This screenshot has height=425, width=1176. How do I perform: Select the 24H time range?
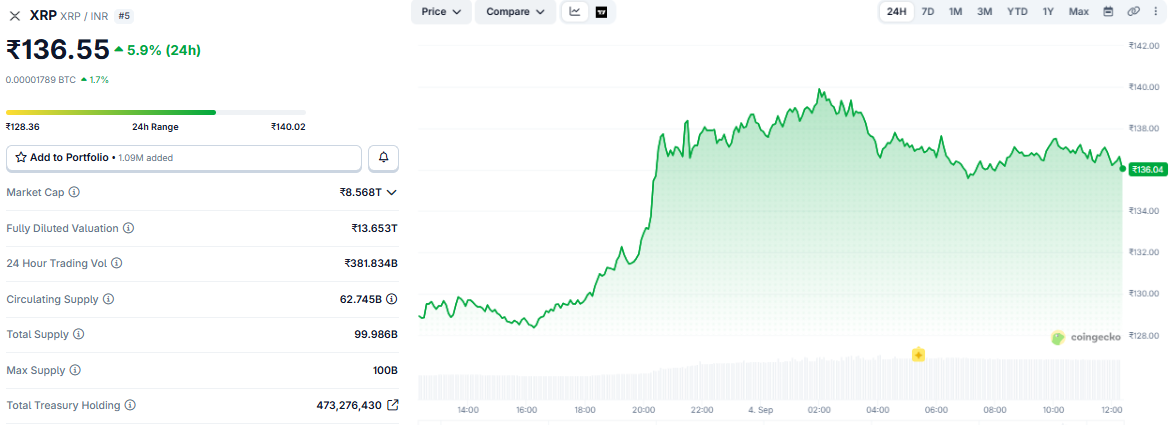(x=896, y=11)
